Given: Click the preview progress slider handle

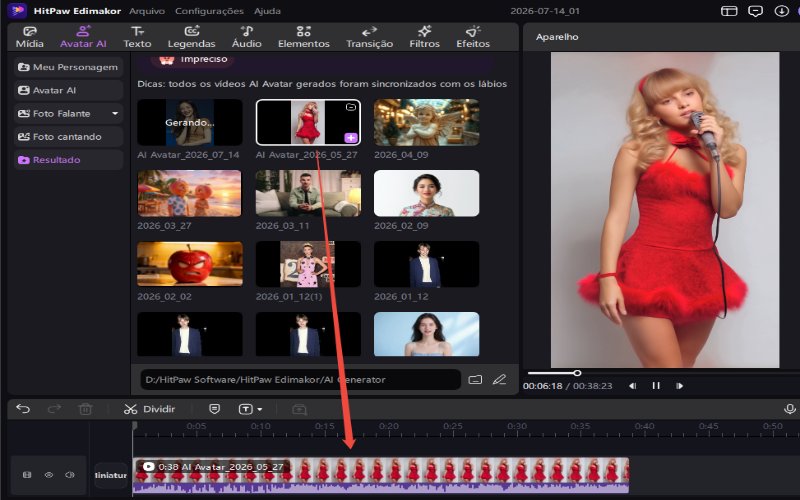Looking at the screenshot, I should [x=577, y=373].
